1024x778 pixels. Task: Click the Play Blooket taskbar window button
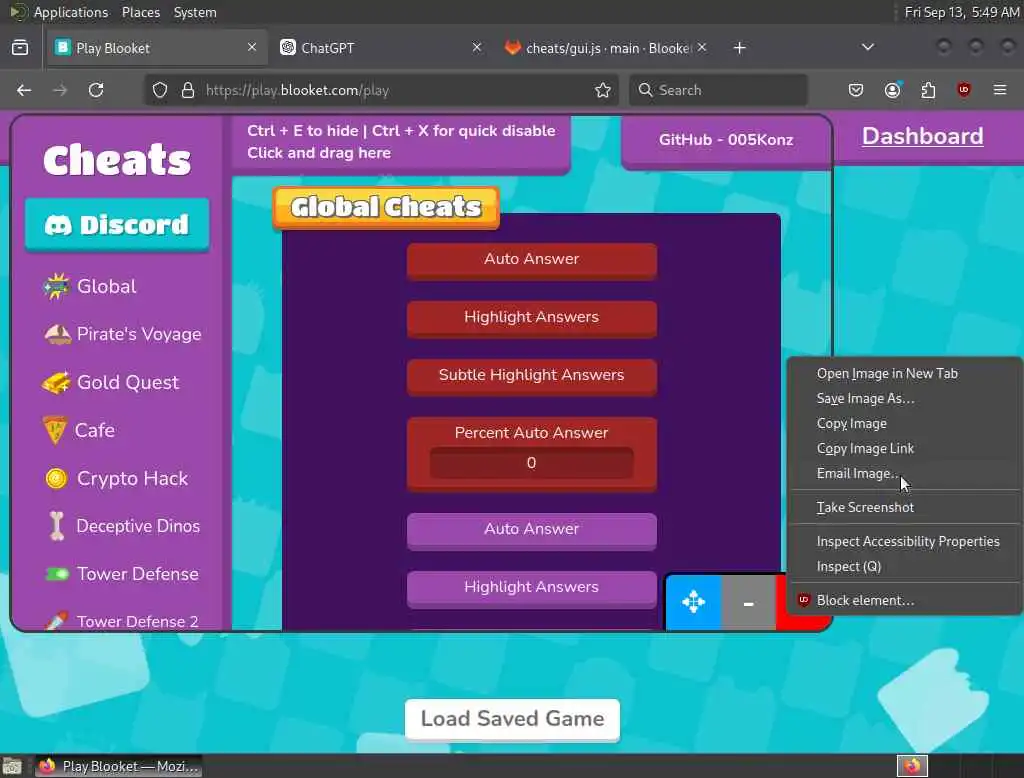118,766
